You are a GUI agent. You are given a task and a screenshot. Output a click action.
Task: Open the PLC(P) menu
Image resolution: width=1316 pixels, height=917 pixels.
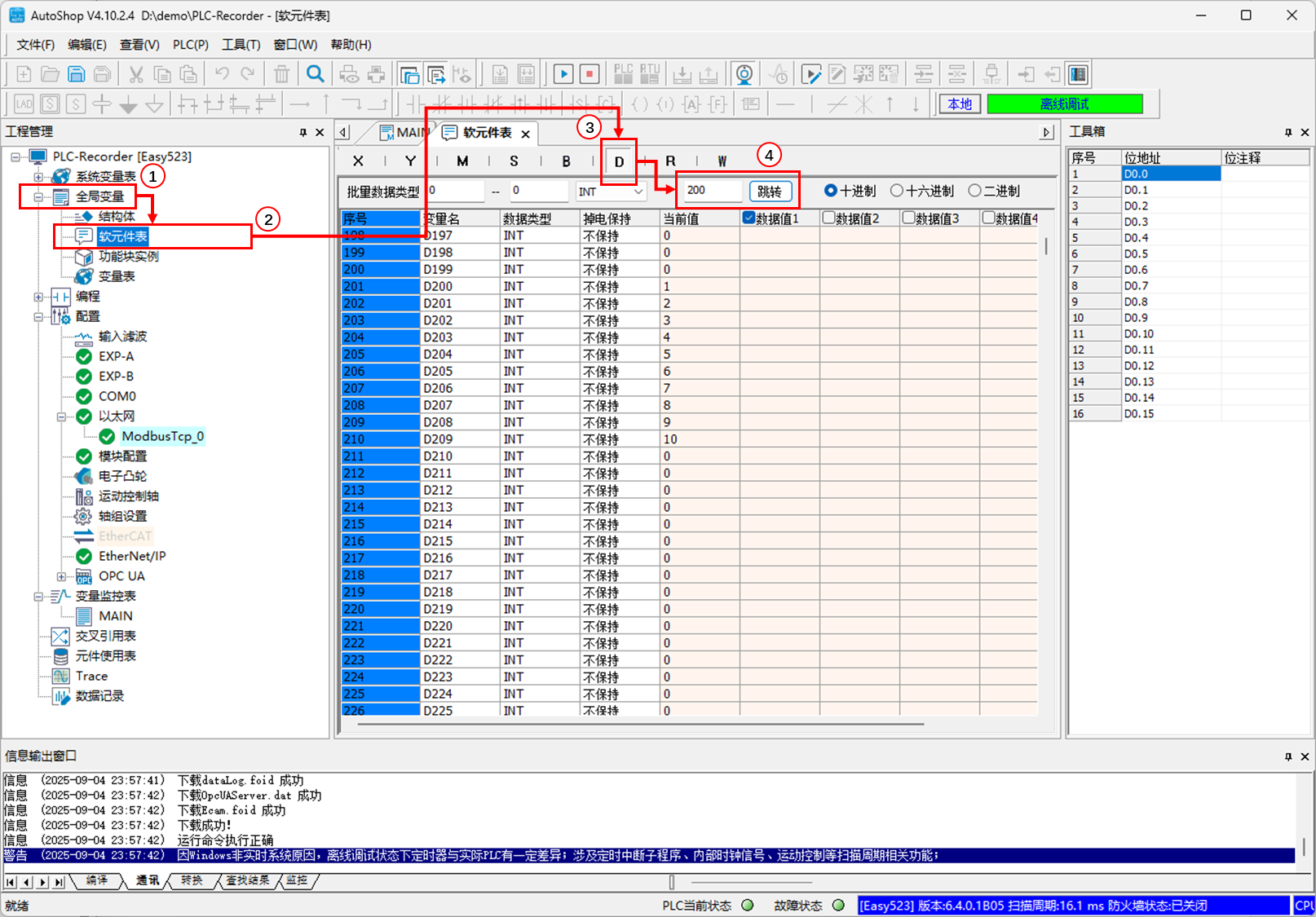(190, 45)
